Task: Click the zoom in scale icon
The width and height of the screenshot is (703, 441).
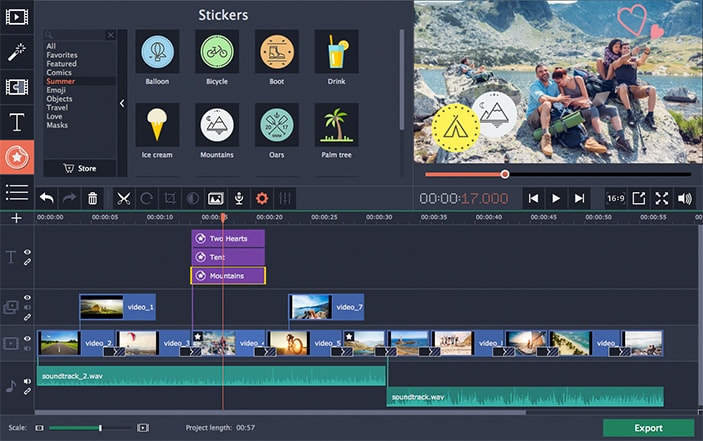Action: tap(143, 428)
